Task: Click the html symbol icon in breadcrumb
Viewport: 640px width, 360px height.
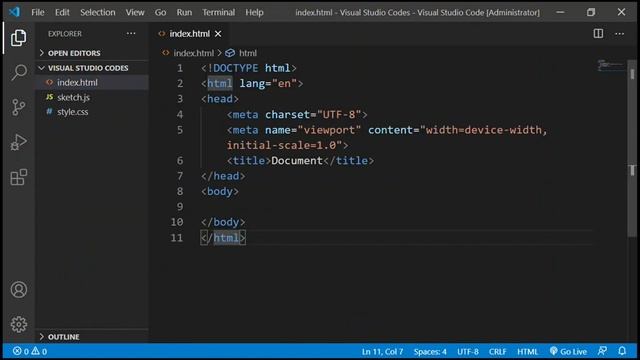Action: point(230,53)
